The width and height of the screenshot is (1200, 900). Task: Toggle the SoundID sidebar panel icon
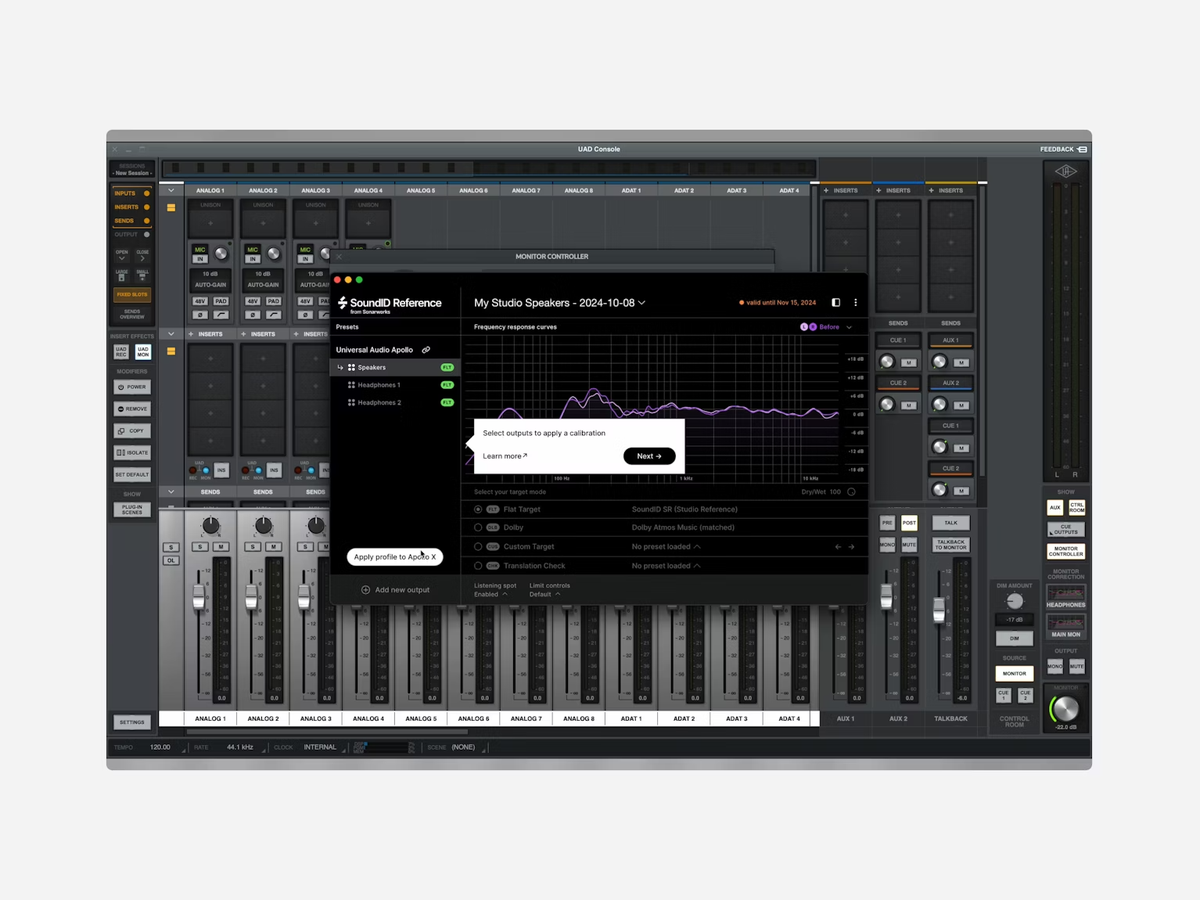point(836,302)
